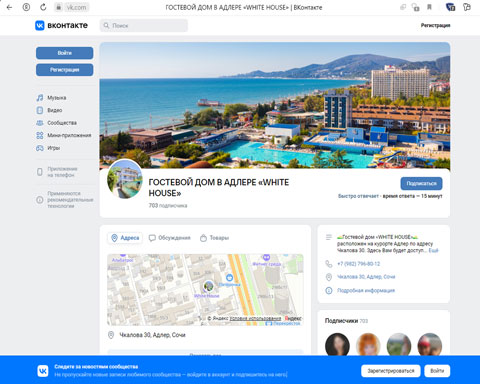Open the first subscriber avatar
The height and width of the screenshot is (384, 480).
(x=337, y=345)
